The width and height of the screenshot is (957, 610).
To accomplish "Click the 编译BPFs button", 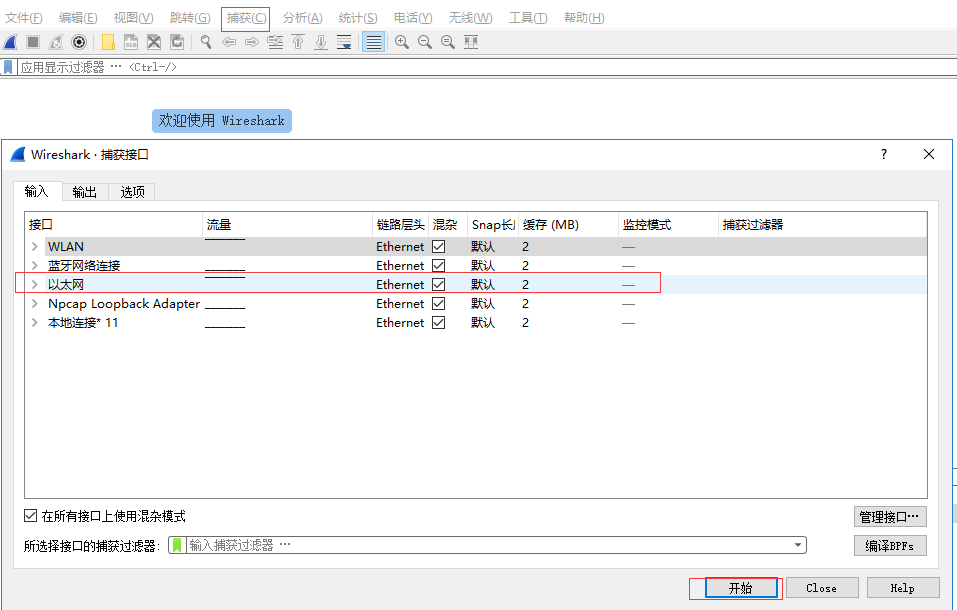I will point(890,546).
